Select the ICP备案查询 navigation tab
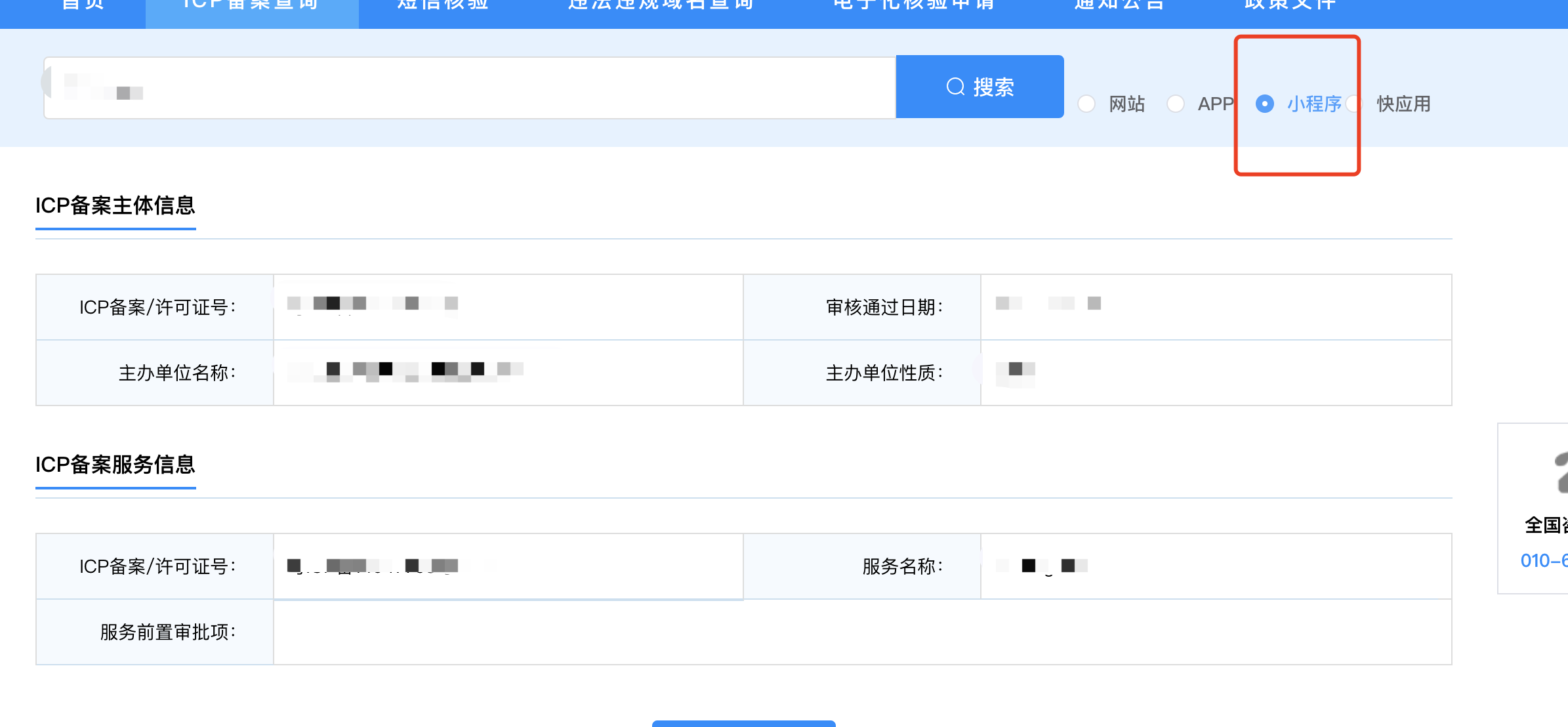Image resolution: width=1568 pixels, height=727 pixels. pyautogui.click(x=251, y=5)
